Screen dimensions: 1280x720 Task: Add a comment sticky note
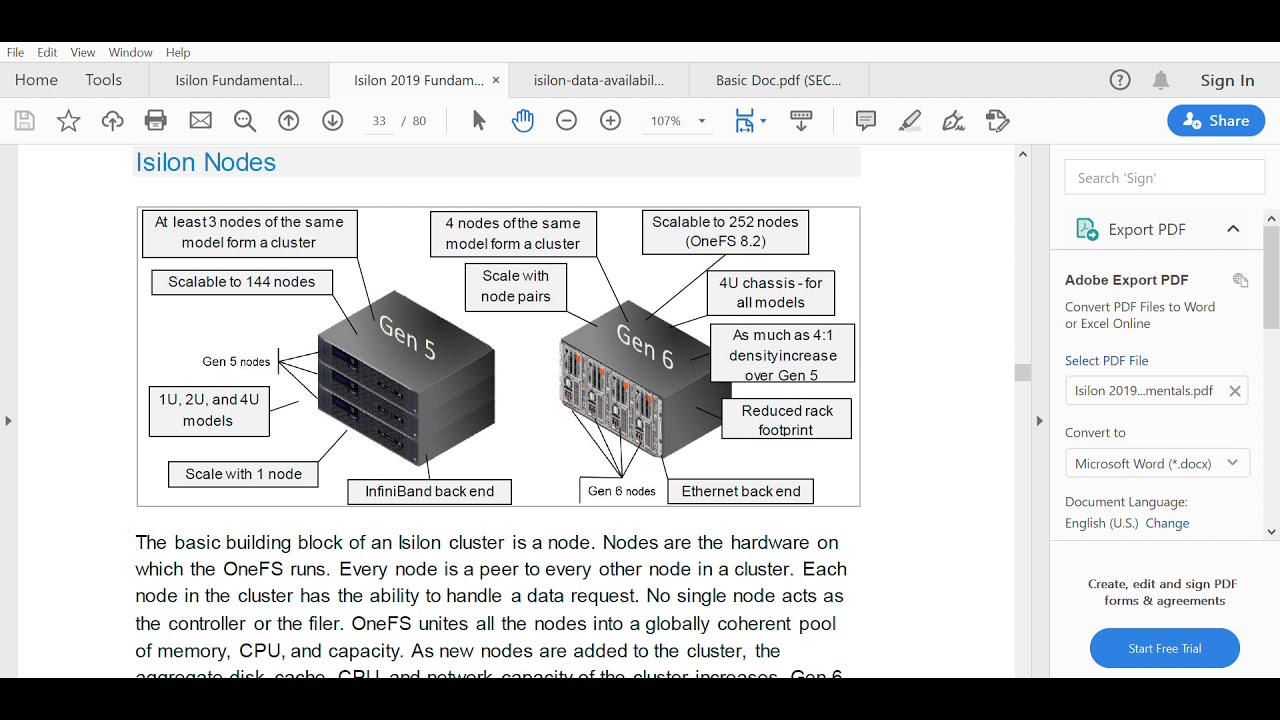[x=866, y=121]
